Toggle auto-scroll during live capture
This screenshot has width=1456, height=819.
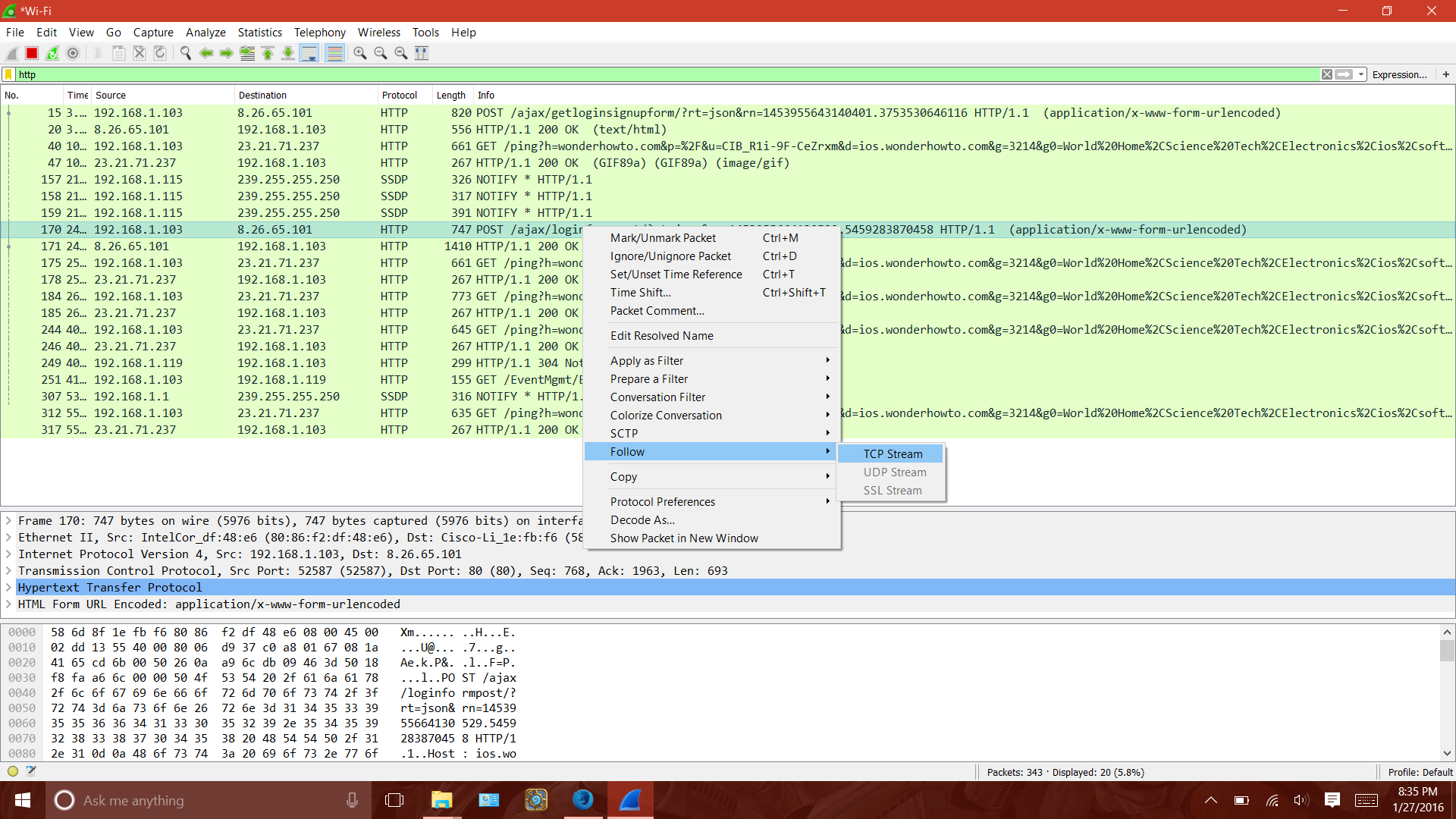tap(309, 53)
